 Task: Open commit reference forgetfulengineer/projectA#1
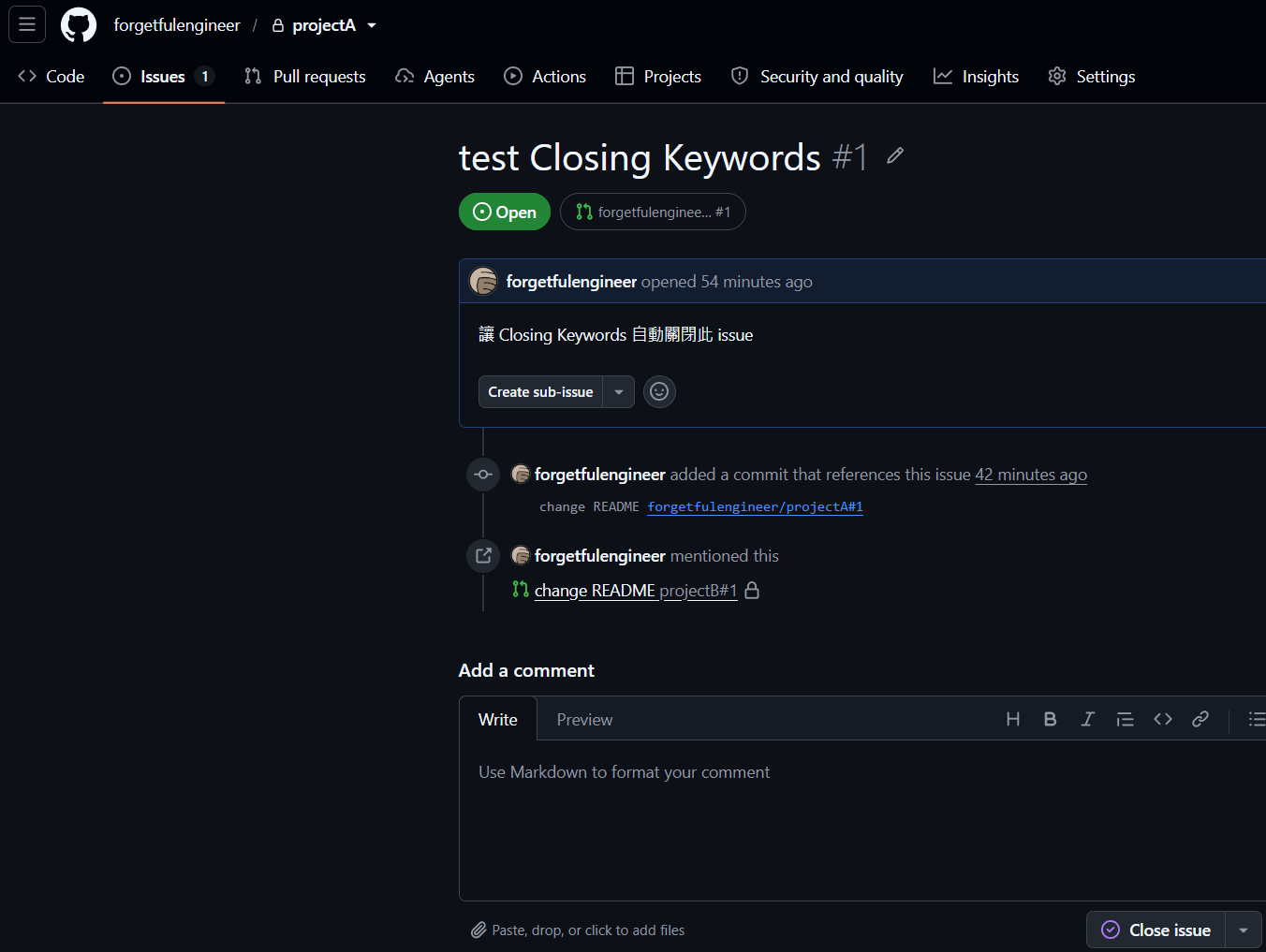756,506
